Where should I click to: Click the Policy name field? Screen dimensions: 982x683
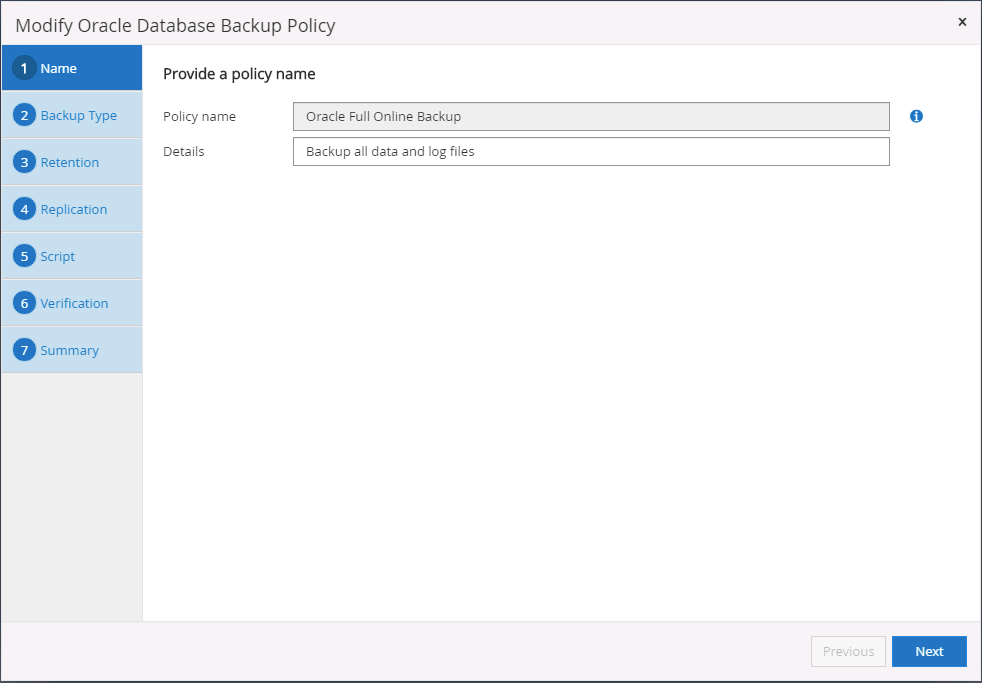coord(591,116)
